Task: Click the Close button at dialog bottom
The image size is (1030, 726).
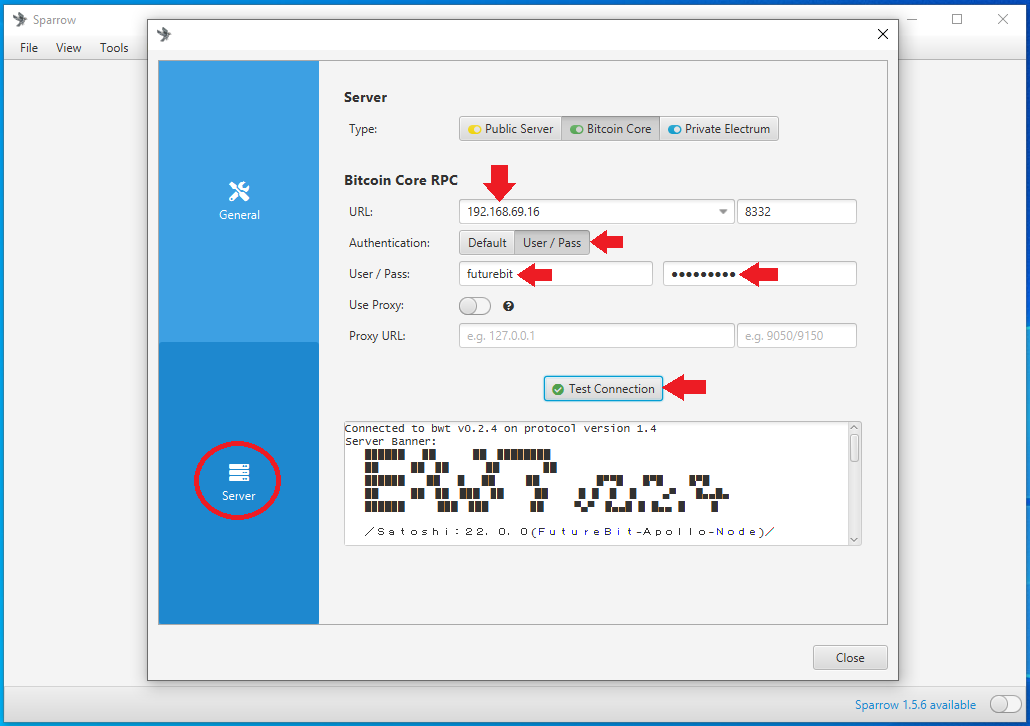Action: (x=850, y=658)
